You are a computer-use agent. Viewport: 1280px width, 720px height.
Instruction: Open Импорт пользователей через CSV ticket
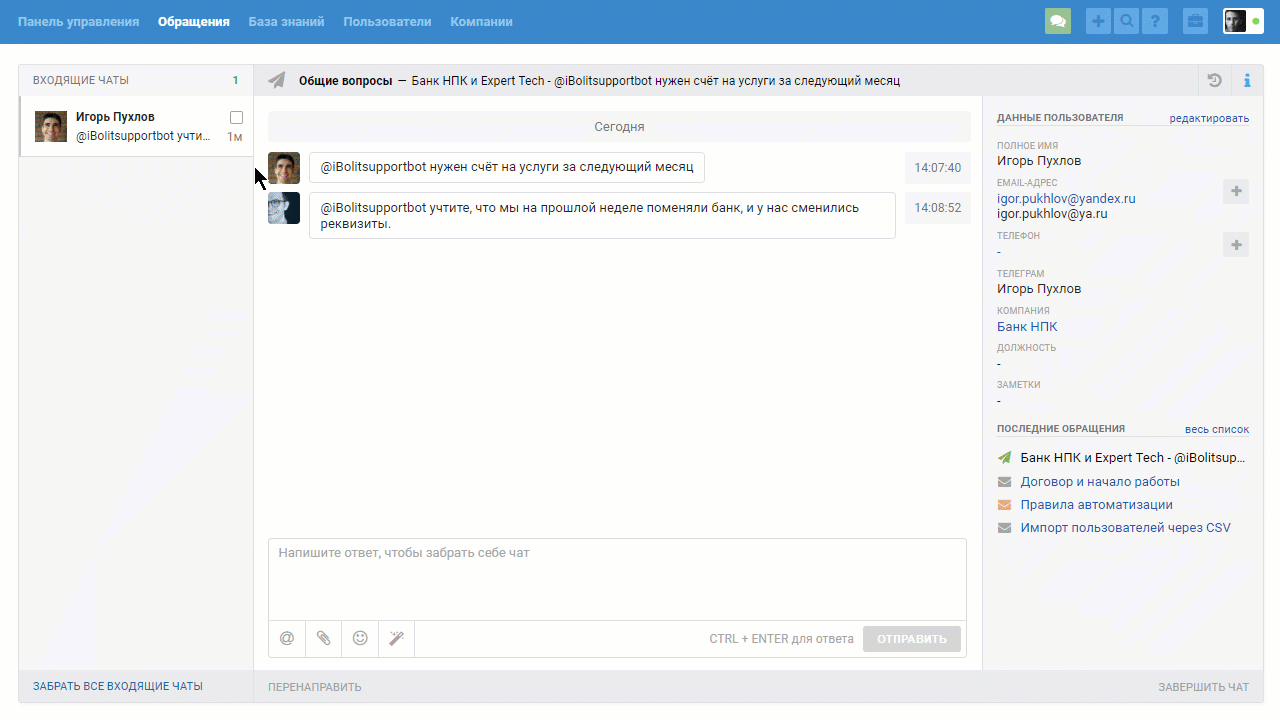[x=1125, y=528]
